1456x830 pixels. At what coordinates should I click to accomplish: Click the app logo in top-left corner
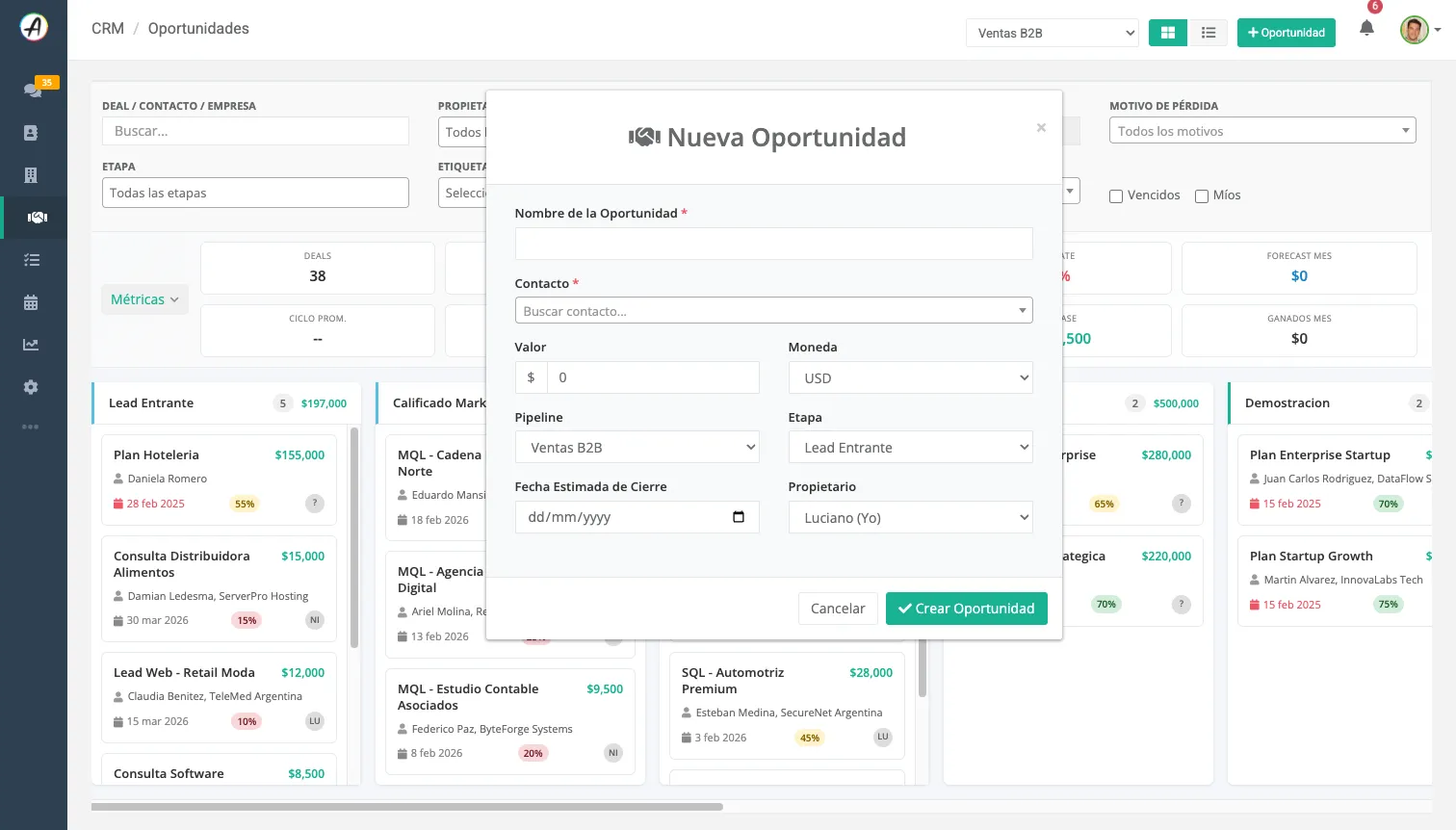click(34, 27)
